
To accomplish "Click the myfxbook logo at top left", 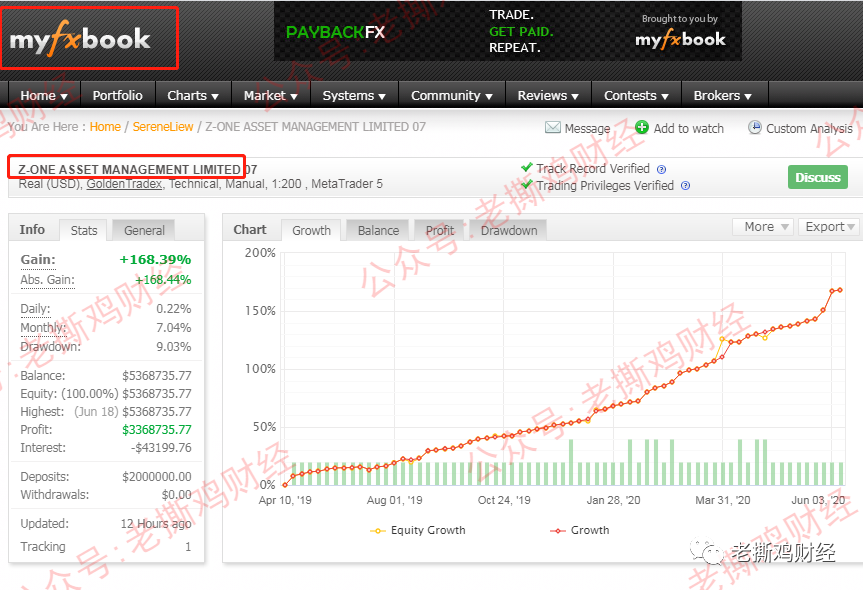I will tap(80, 39).
